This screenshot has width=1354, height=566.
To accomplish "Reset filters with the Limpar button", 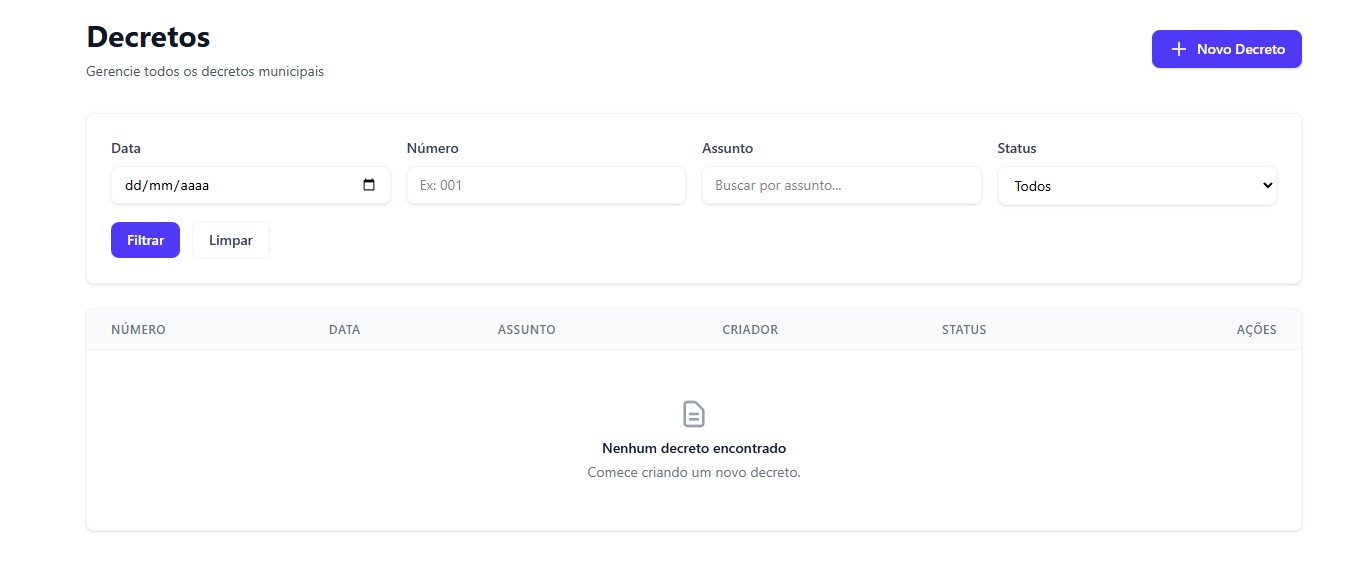I will [231, 240].
